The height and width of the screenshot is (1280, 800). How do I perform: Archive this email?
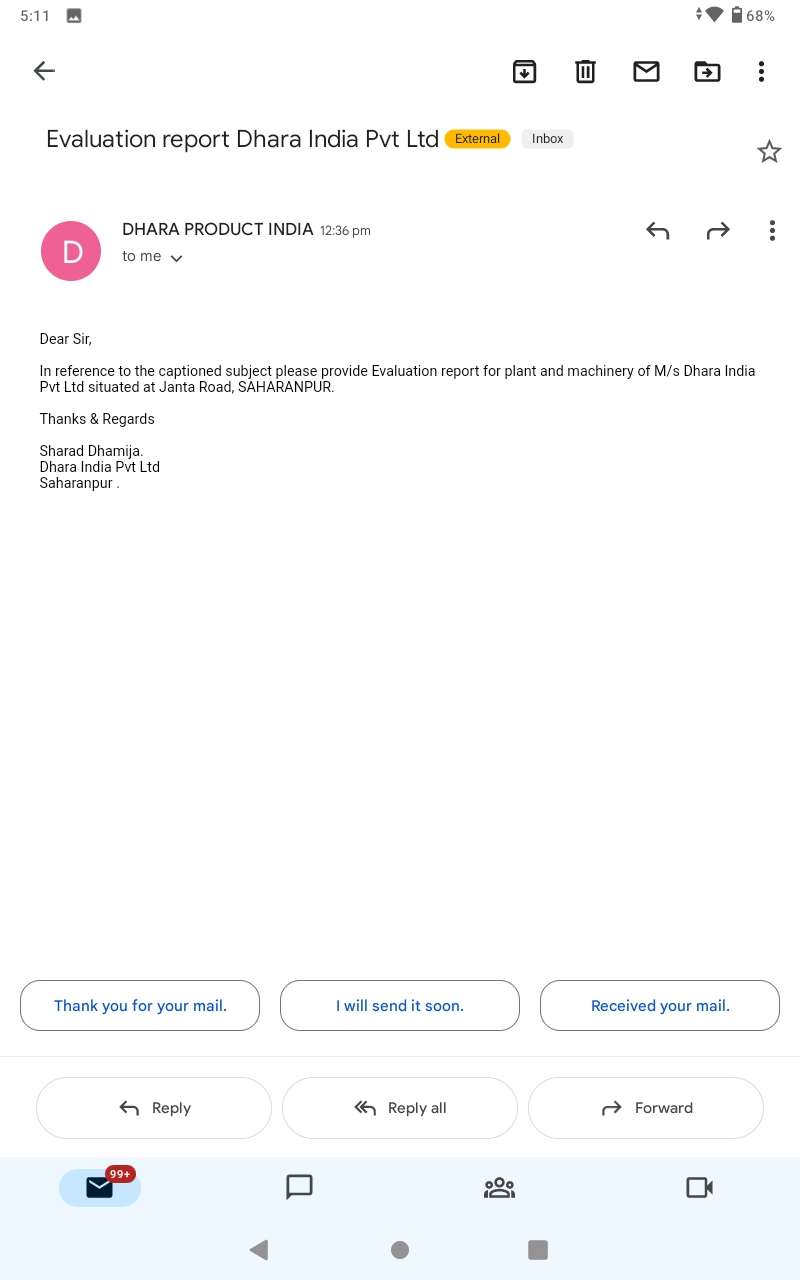(524, 71)
